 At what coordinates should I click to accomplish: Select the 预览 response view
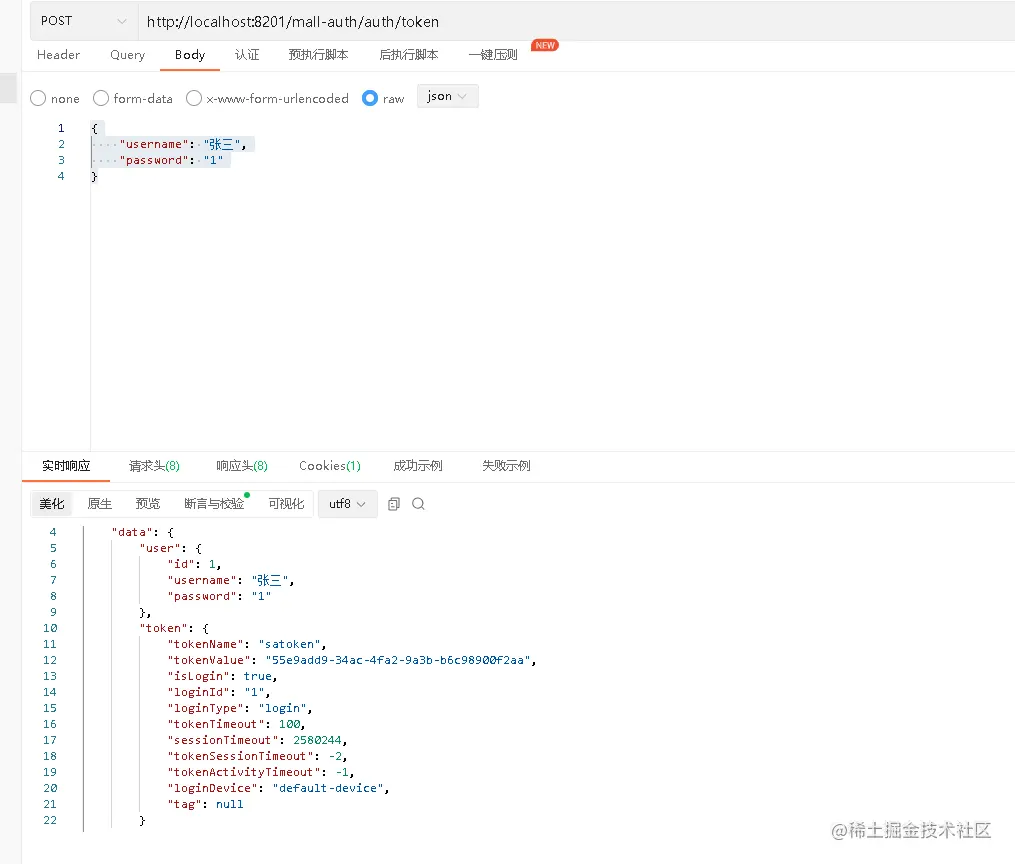pyautogui.click(x=148, y=504)
